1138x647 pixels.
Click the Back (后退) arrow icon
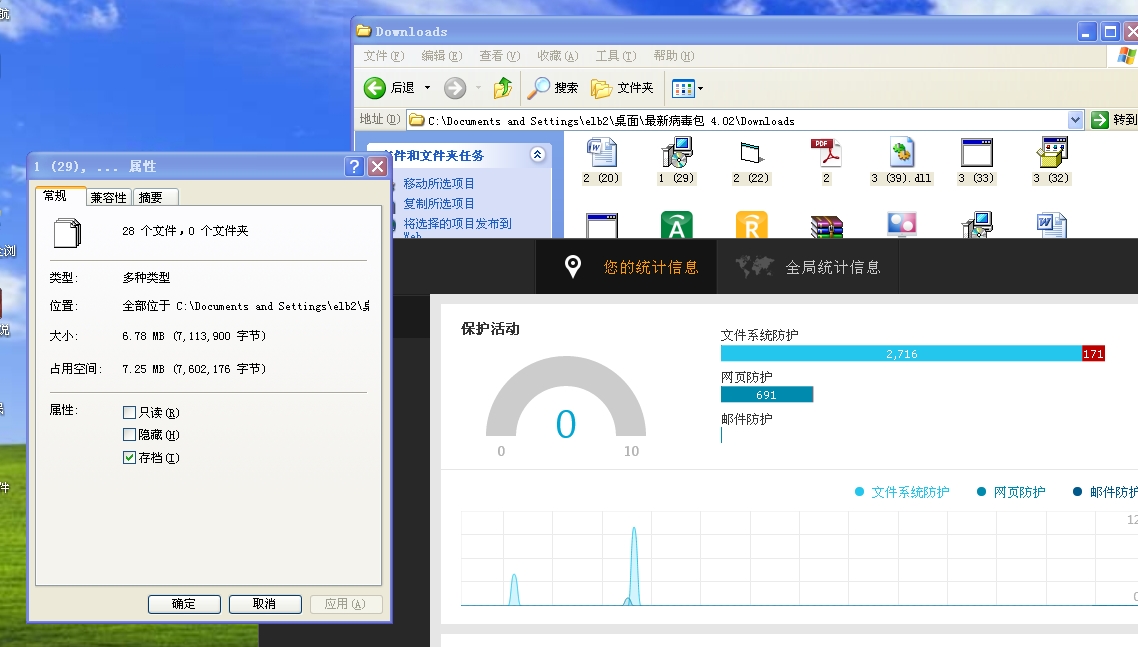point(375,88)
